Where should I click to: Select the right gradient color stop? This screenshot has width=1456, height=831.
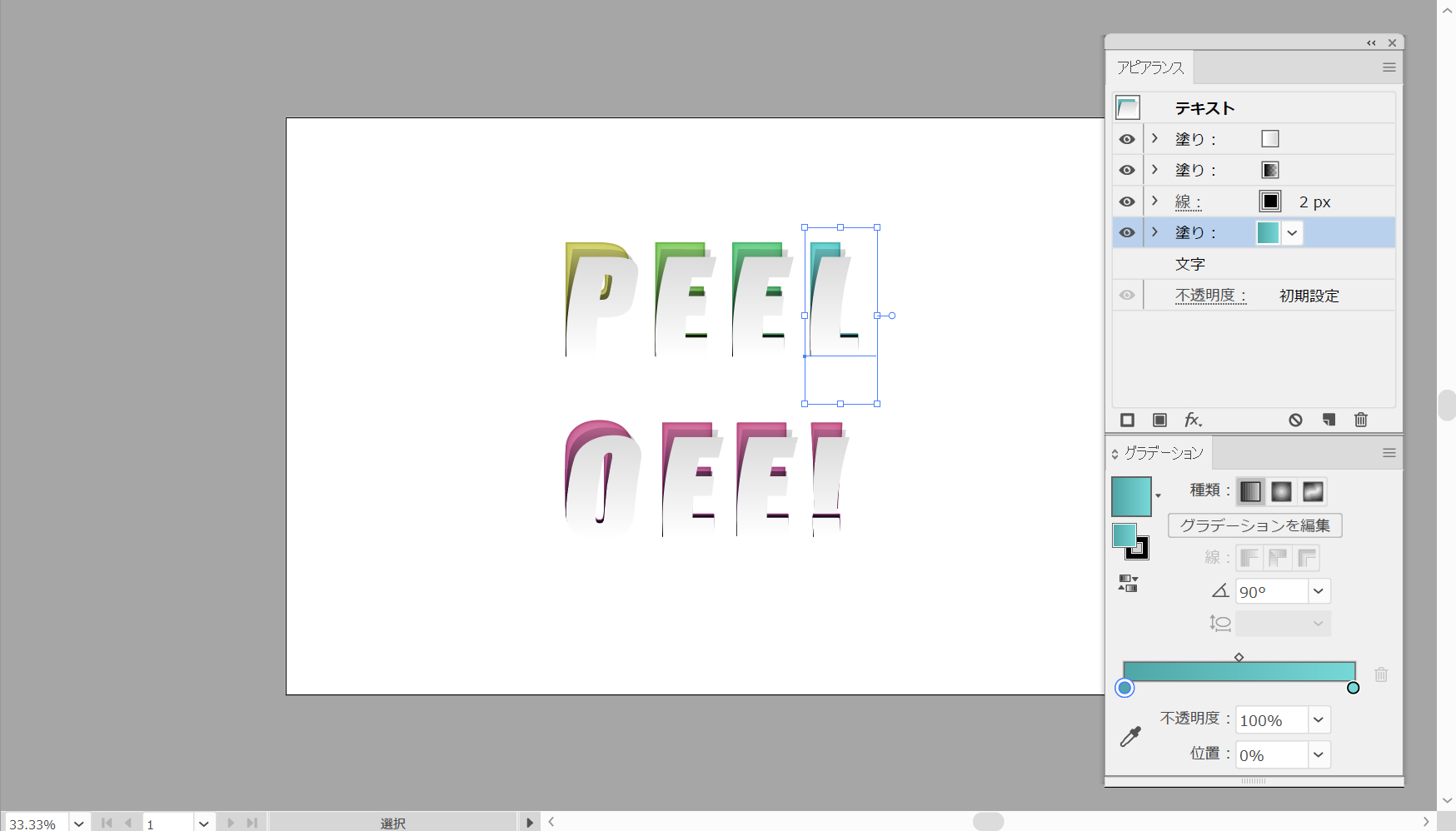tap(1353, 688)
